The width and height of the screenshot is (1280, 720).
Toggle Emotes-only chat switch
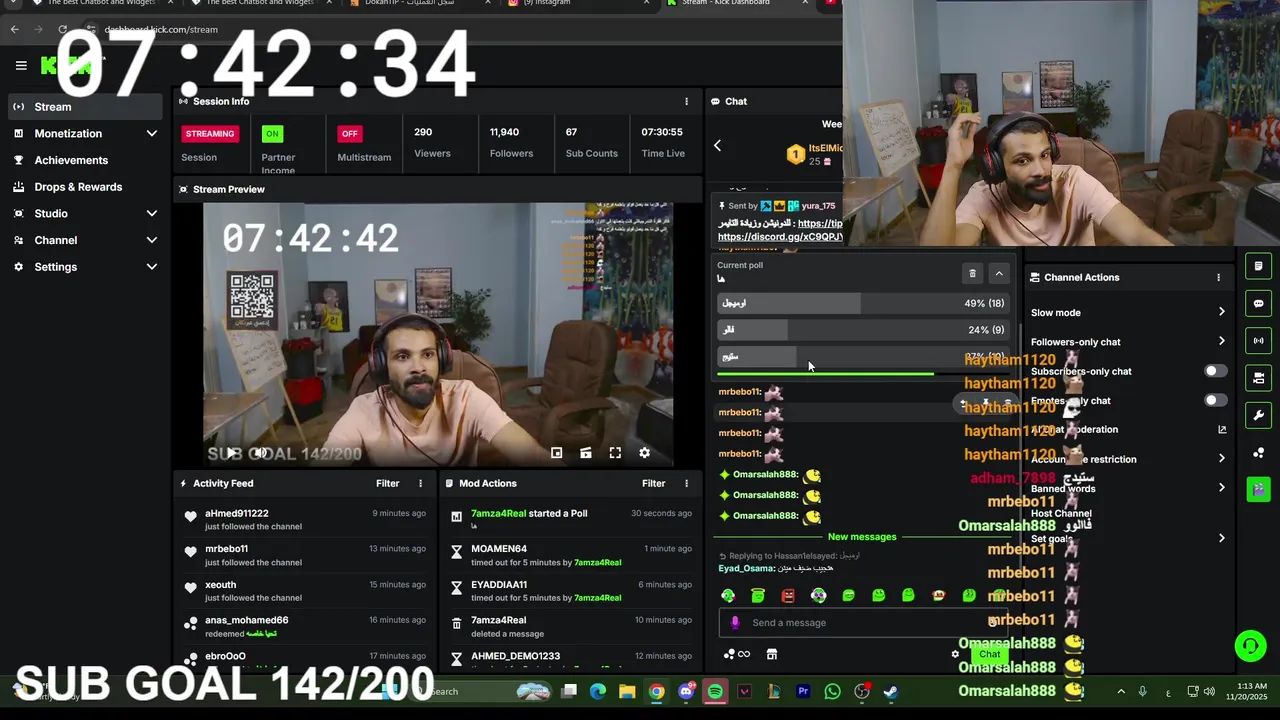tap(1215, 400)
